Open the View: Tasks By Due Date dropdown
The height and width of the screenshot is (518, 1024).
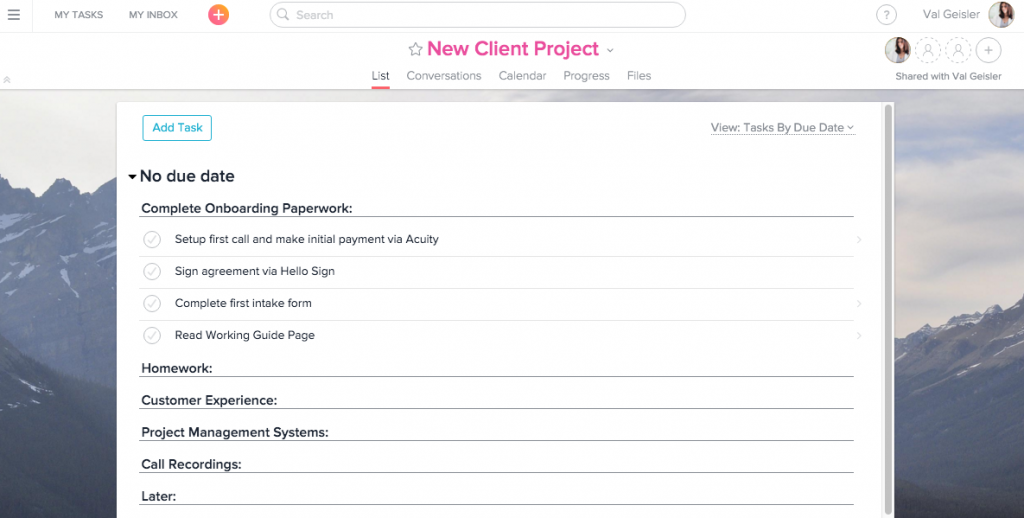pyautogui.click(x=782, y=128)
